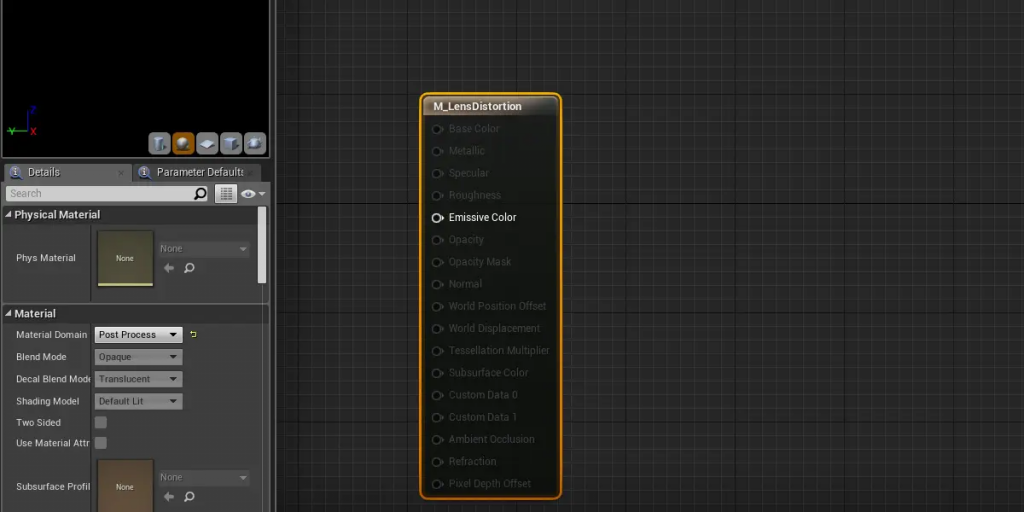
Task: Open the eye view options in Details
Action: click(x=250, y=194)
